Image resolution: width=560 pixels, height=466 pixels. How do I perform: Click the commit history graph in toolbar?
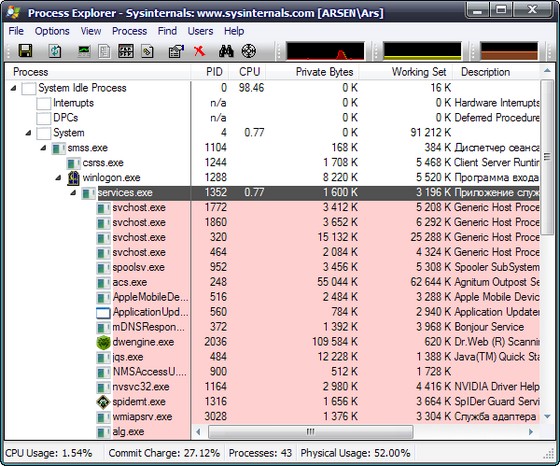click(422, 51)
